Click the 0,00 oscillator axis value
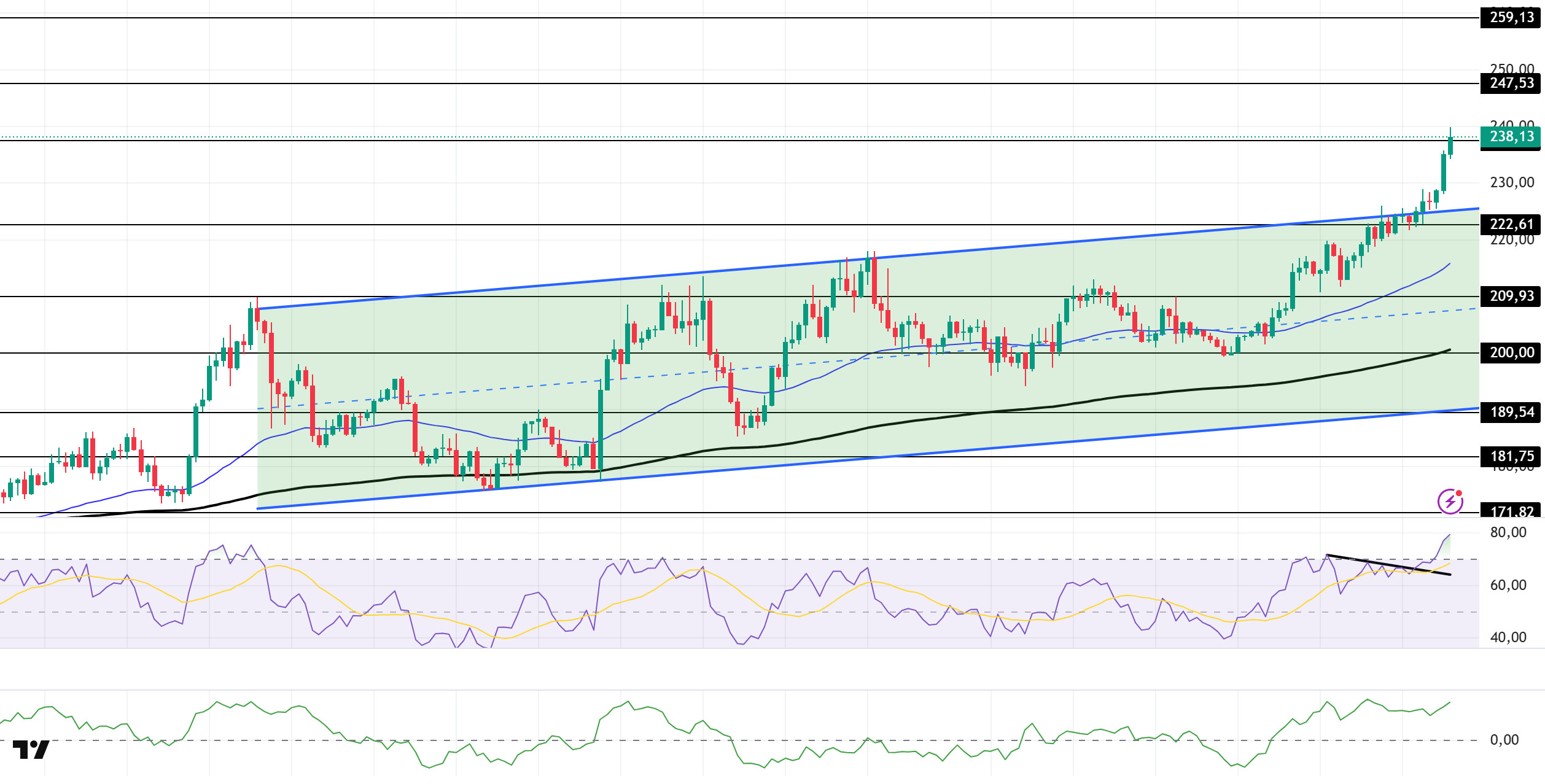Screen dimensions: 1545x784 point(1504,740)
